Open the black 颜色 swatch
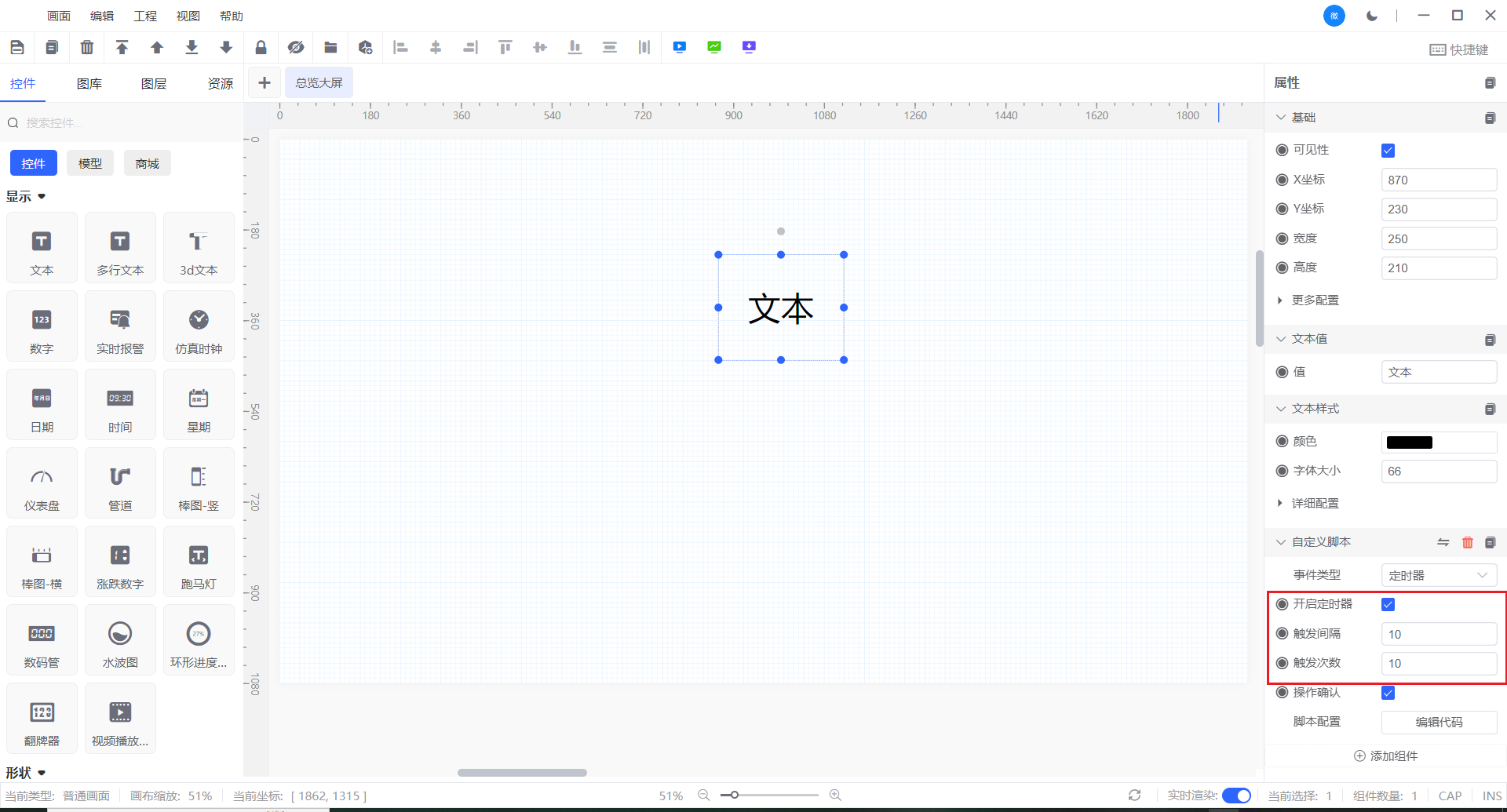This screenshot has height=812, width=1507. click(1410, 442)
